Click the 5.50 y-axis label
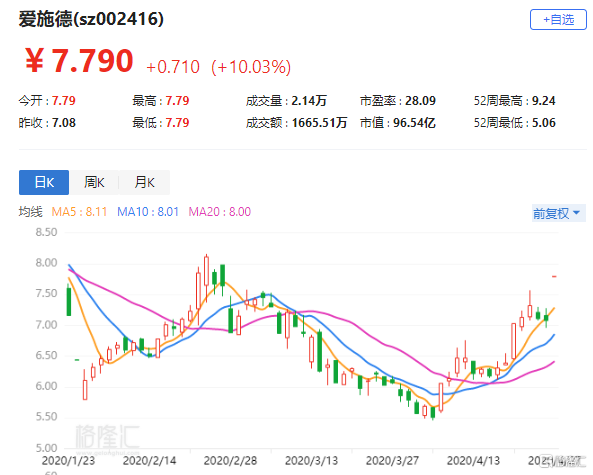593x475 pixels. (46, 416)
